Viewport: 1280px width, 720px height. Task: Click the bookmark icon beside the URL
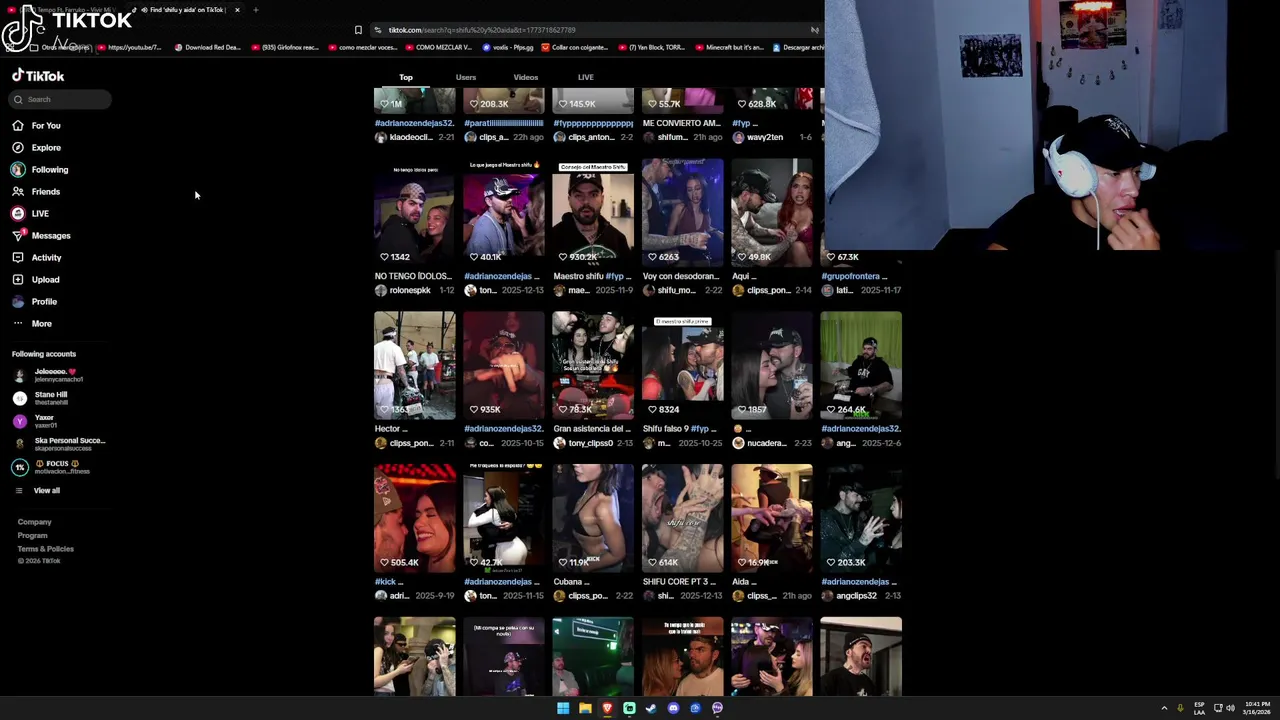click(358, 30)
